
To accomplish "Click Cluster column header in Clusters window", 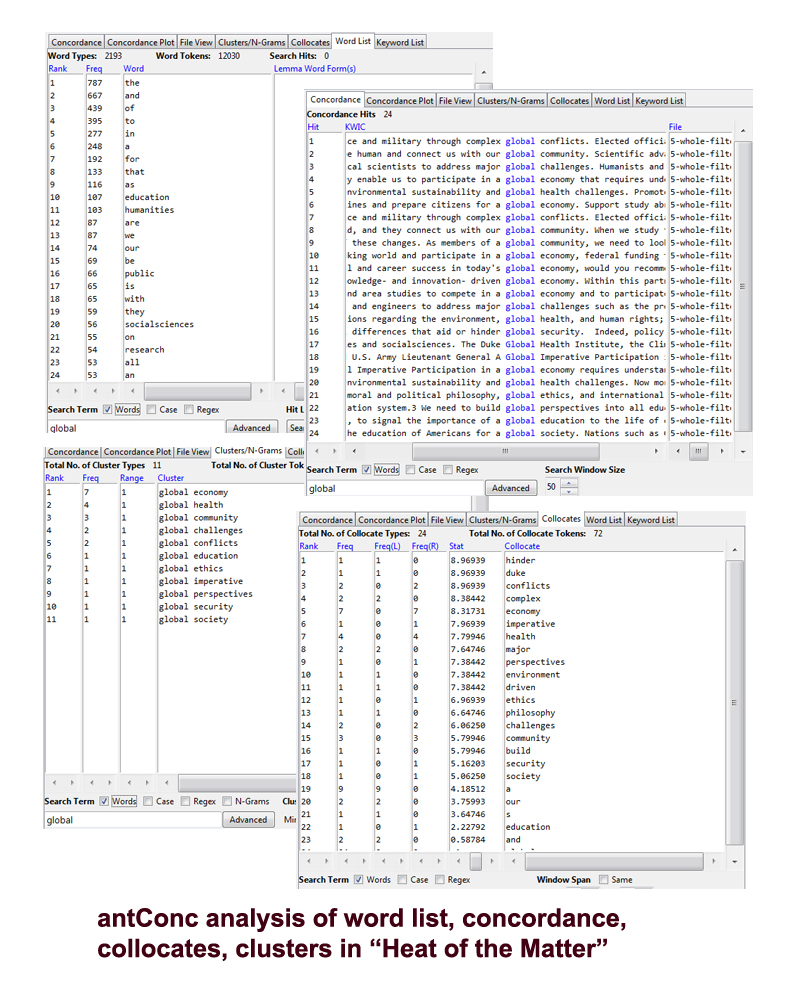I will [170, 478].
